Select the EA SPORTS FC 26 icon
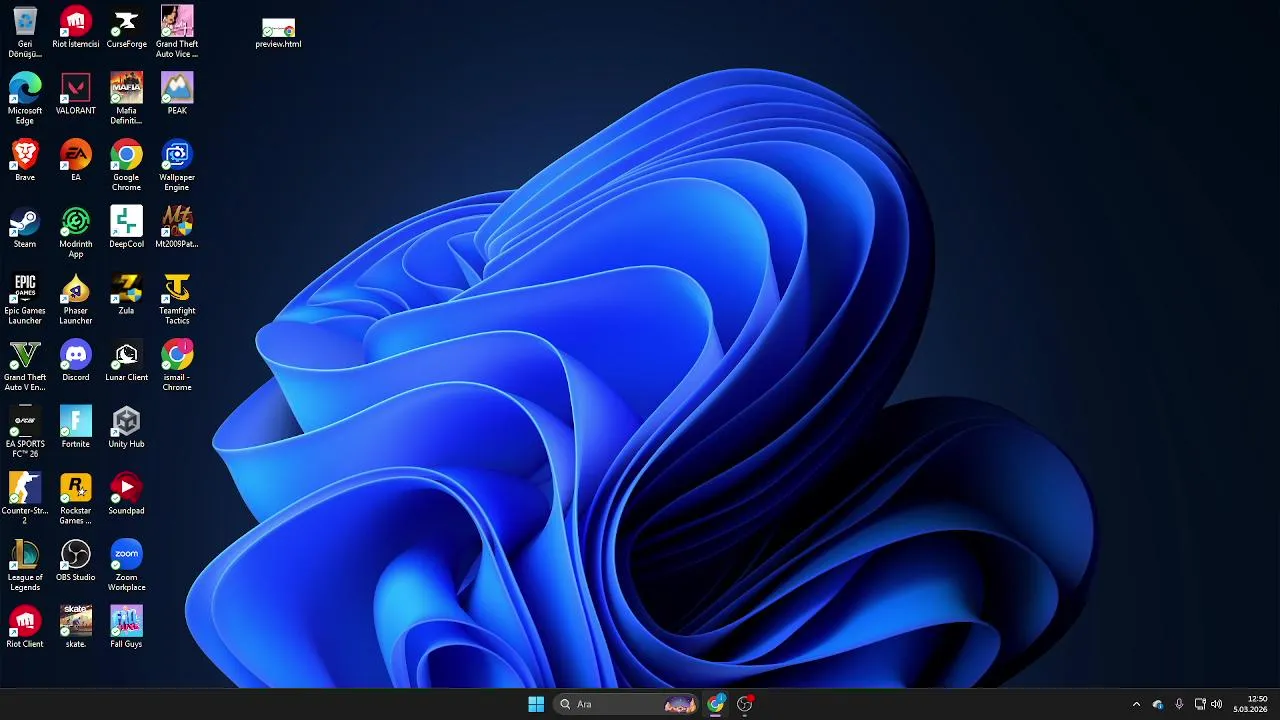 (x=25, y=433)
